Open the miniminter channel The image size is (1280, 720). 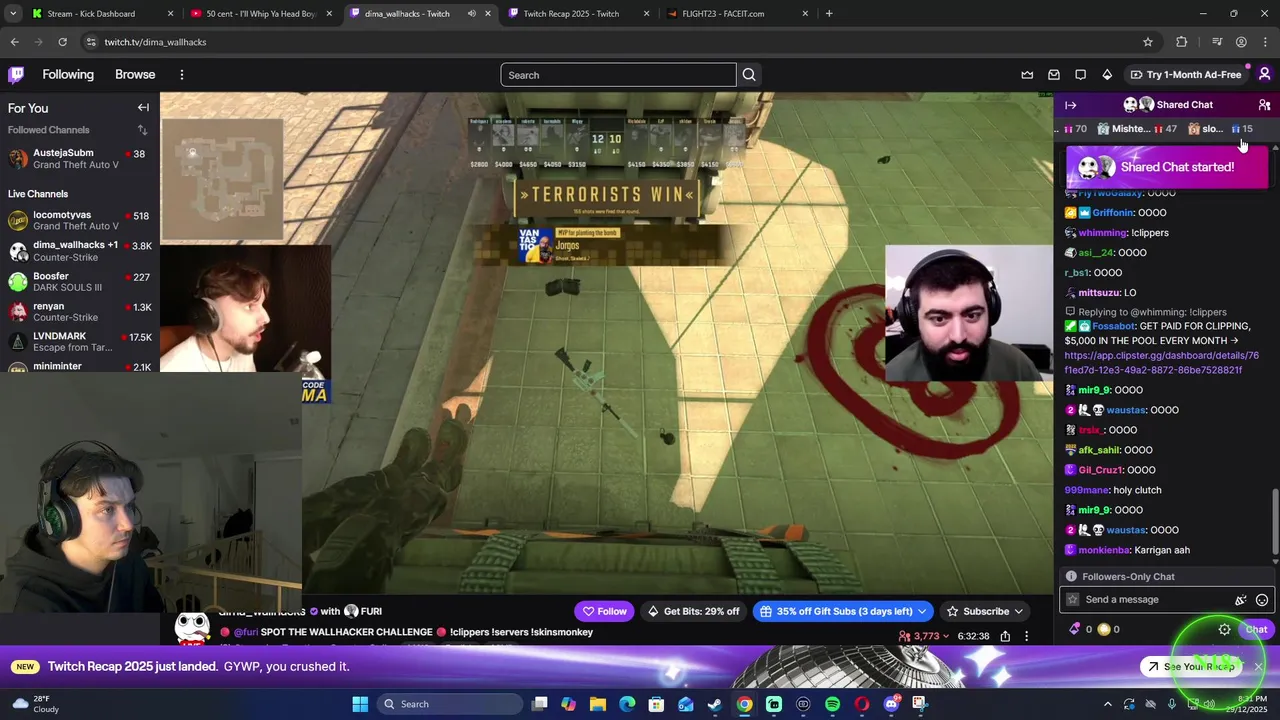[78, 367]
